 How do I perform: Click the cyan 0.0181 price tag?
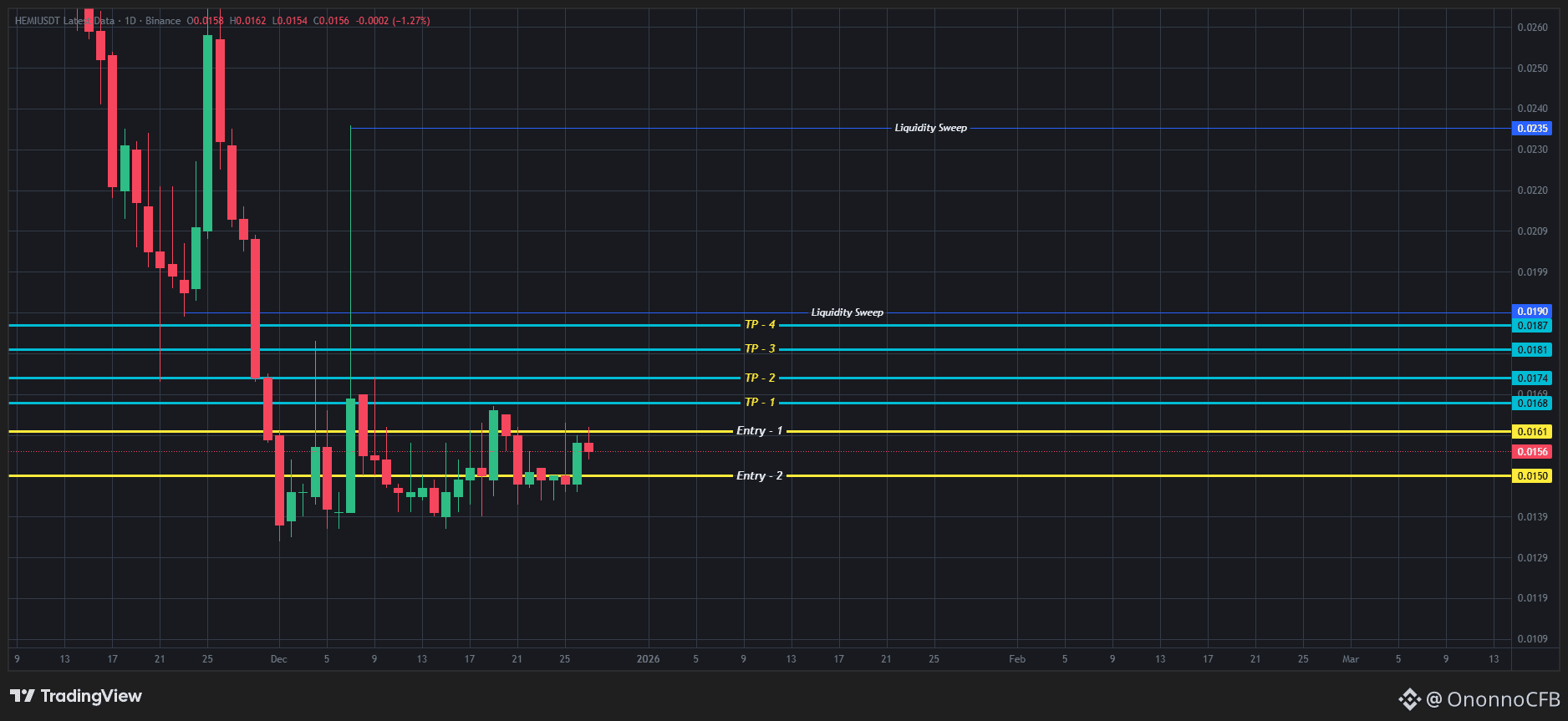coord(1532,350)
